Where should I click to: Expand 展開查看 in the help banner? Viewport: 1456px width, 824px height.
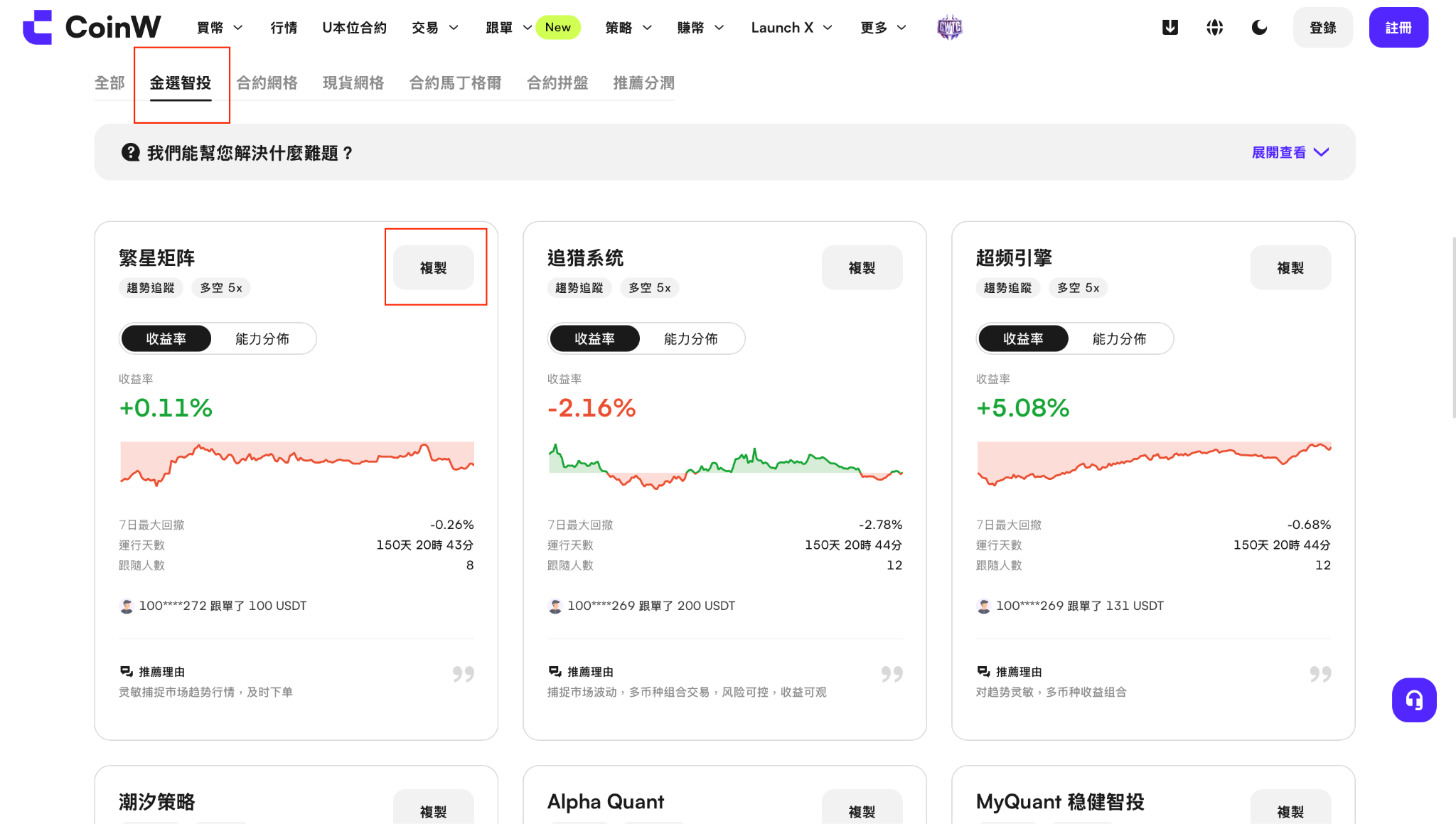pos(1290,152)
